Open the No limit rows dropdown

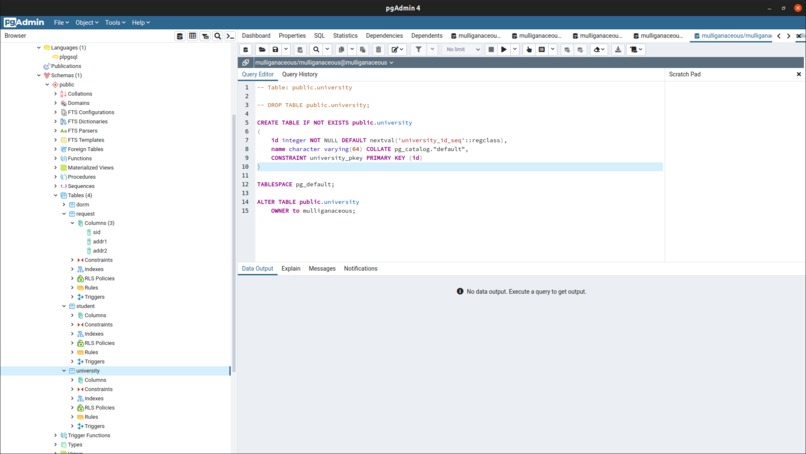(x=463, y=49)
